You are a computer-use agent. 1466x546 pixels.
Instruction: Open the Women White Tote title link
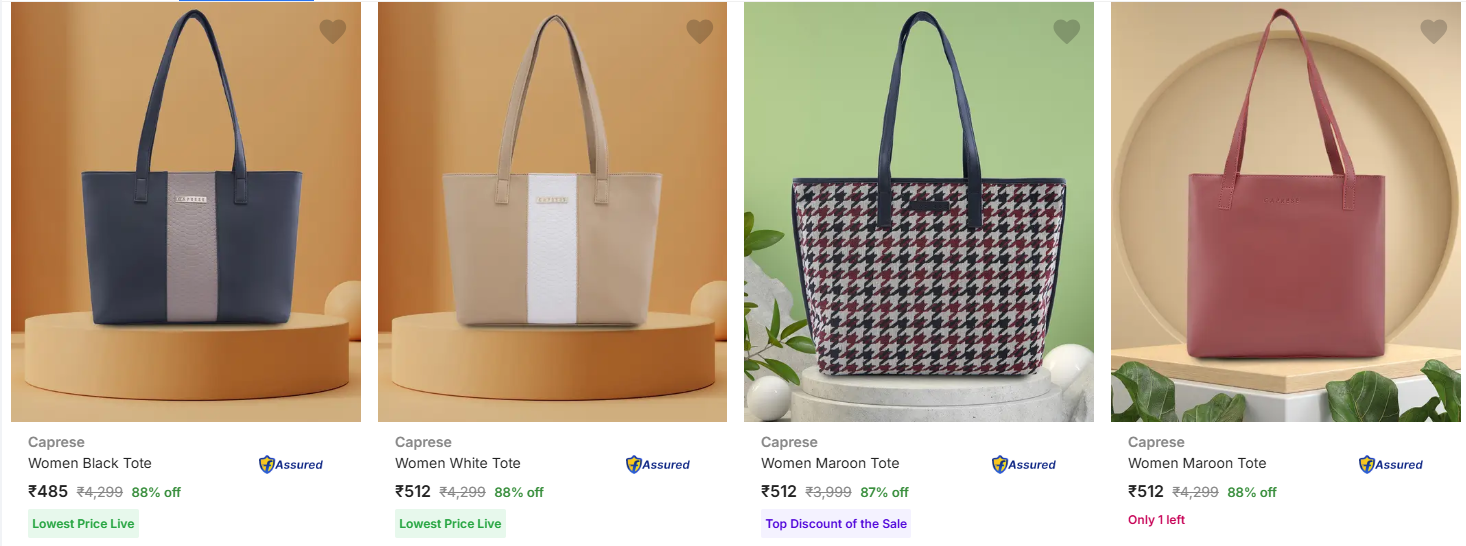[458, 463]
